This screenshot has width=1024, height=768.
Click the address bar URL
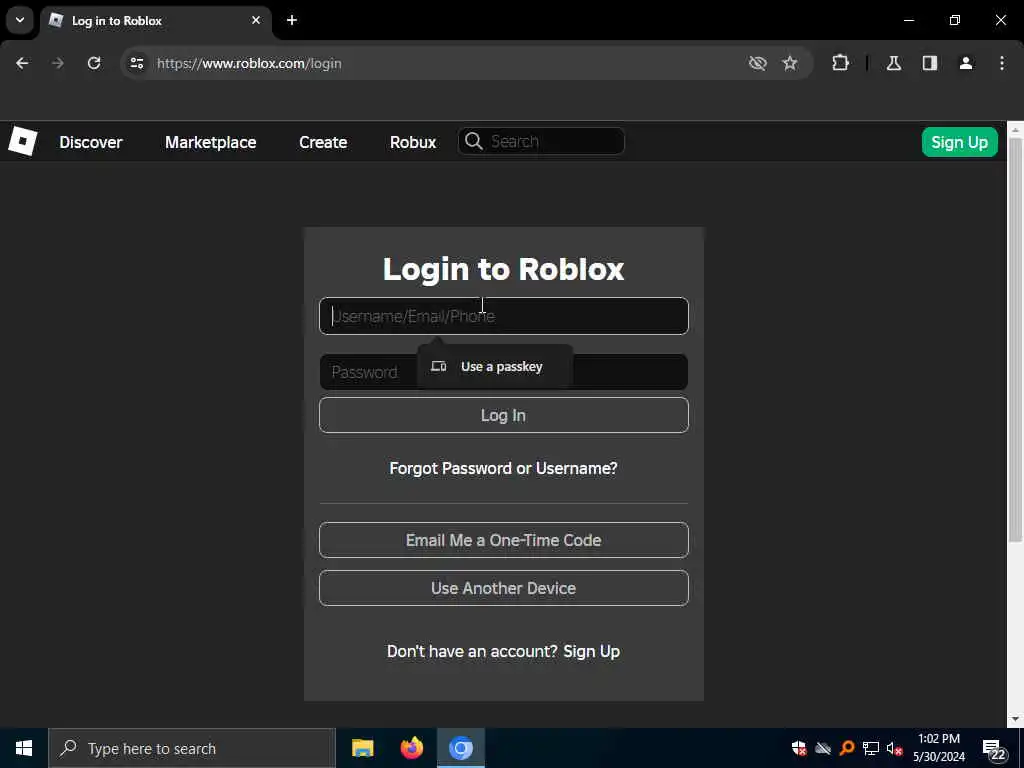[x=249, y=63]
